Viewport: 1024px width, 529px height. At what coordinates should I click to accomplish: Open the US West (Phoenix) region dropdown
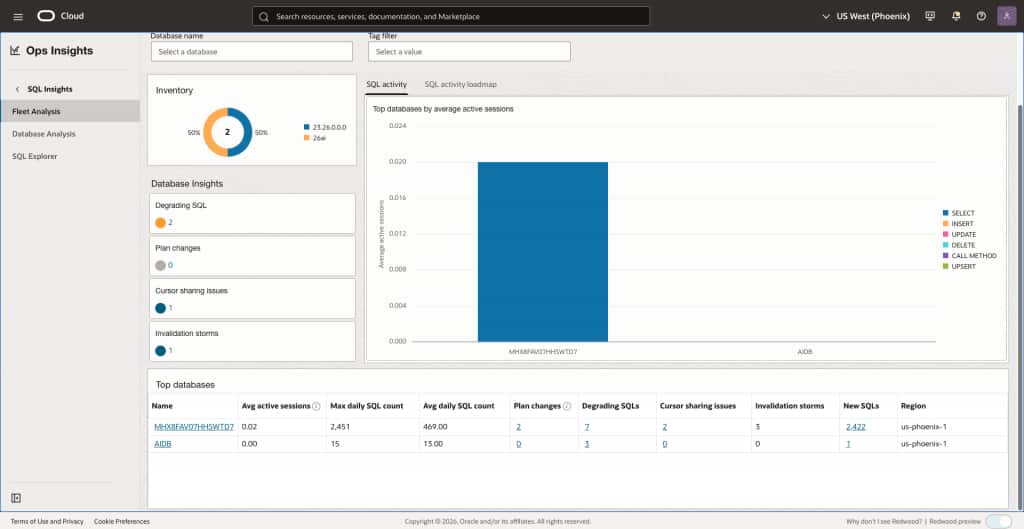[866, 16]
